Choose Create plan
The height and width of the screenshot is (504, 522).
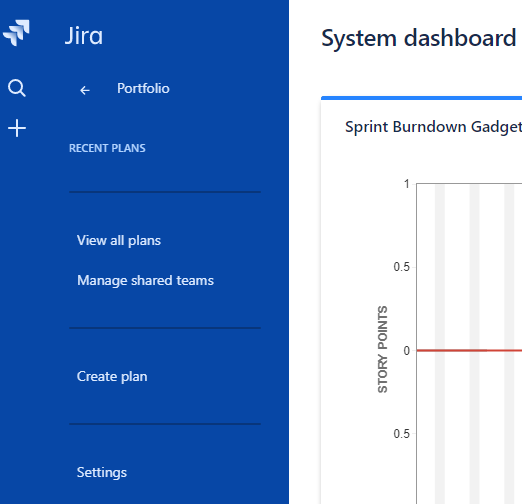point(112,376)
